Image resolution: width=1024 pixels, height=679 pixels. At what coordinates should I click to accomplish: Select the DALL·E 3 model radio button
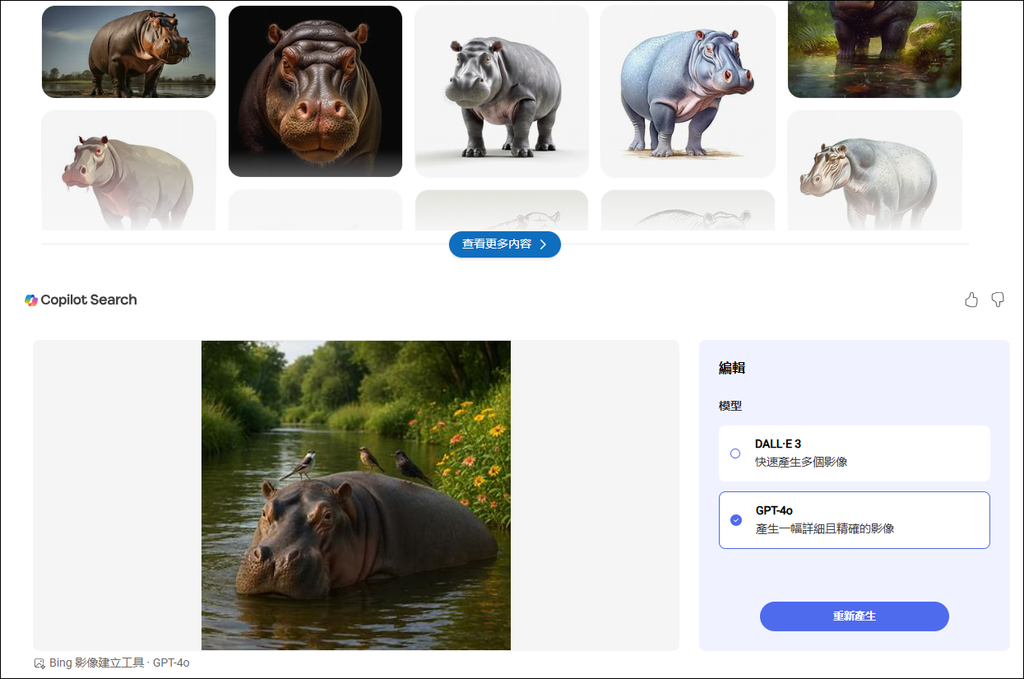[x=735, y=453]
